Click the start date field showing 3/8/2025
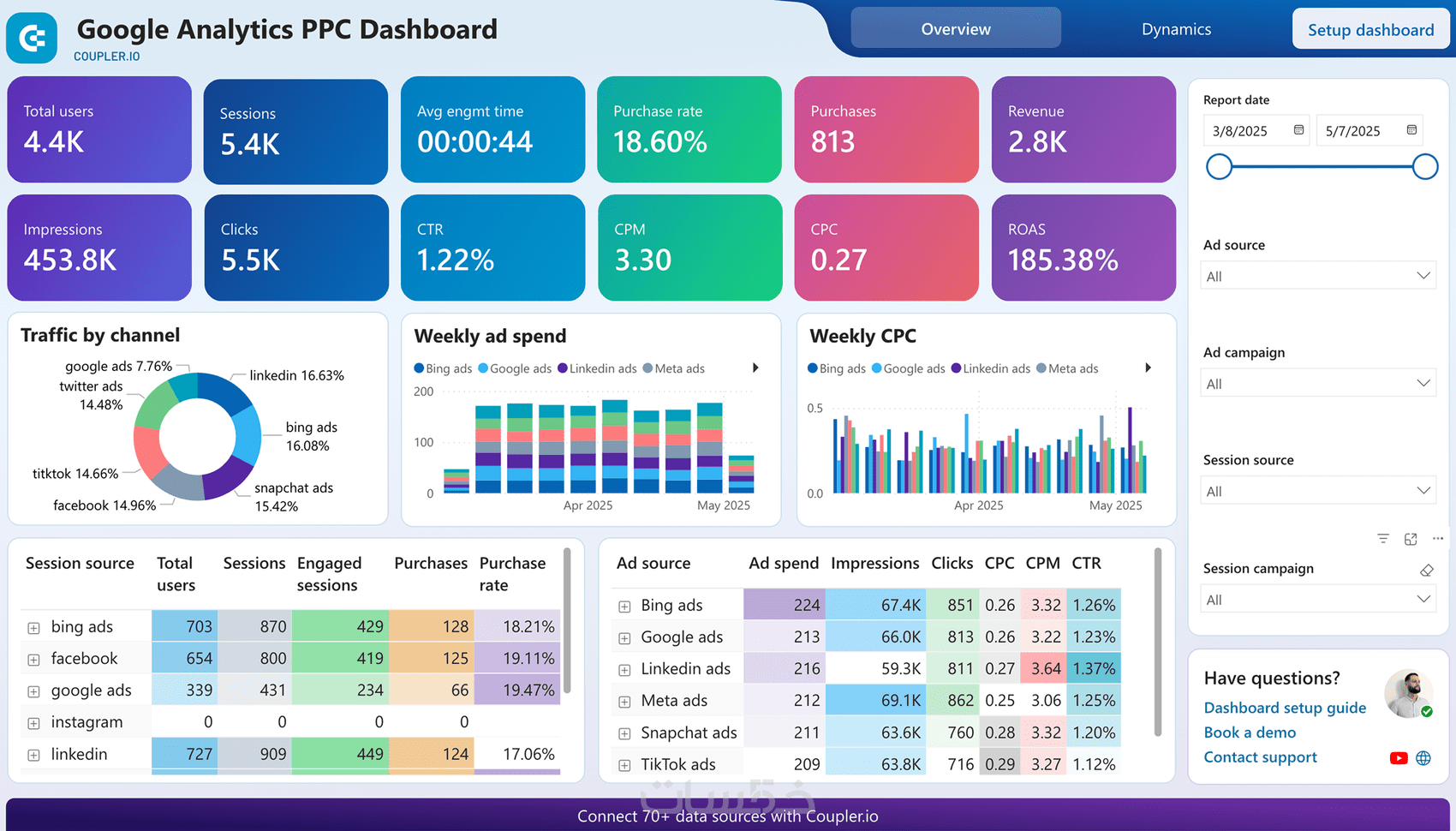Screen dimensions: 1456x831 coord(1256,130)
